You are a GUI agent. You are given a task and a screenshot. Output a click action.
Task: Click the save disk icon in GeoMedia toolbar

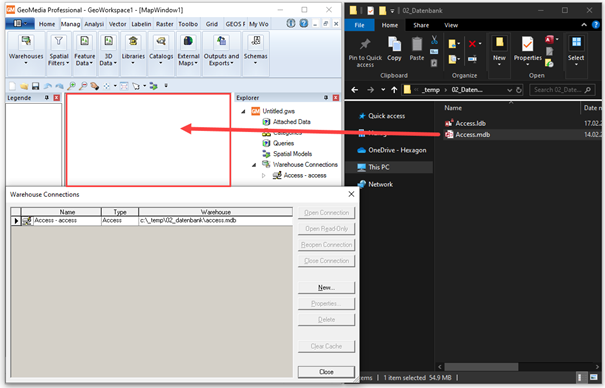pyautogui.click(x=35, y=86)
